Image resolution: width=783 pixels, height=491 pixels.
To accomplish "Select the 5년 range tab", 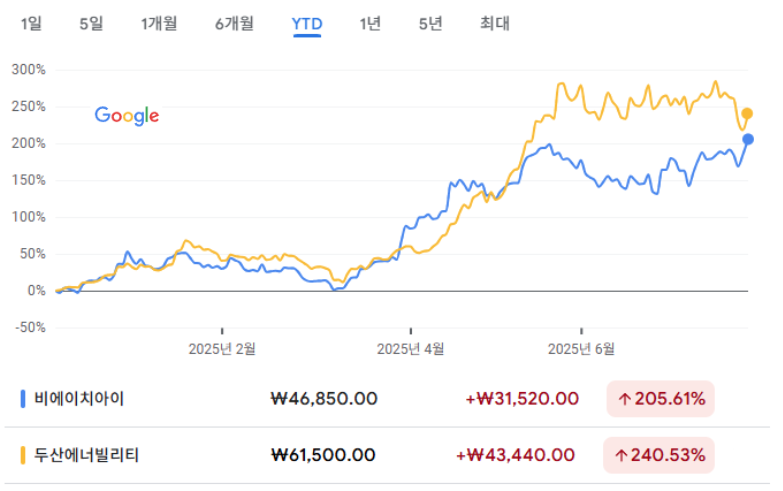I will pos(430,23).
